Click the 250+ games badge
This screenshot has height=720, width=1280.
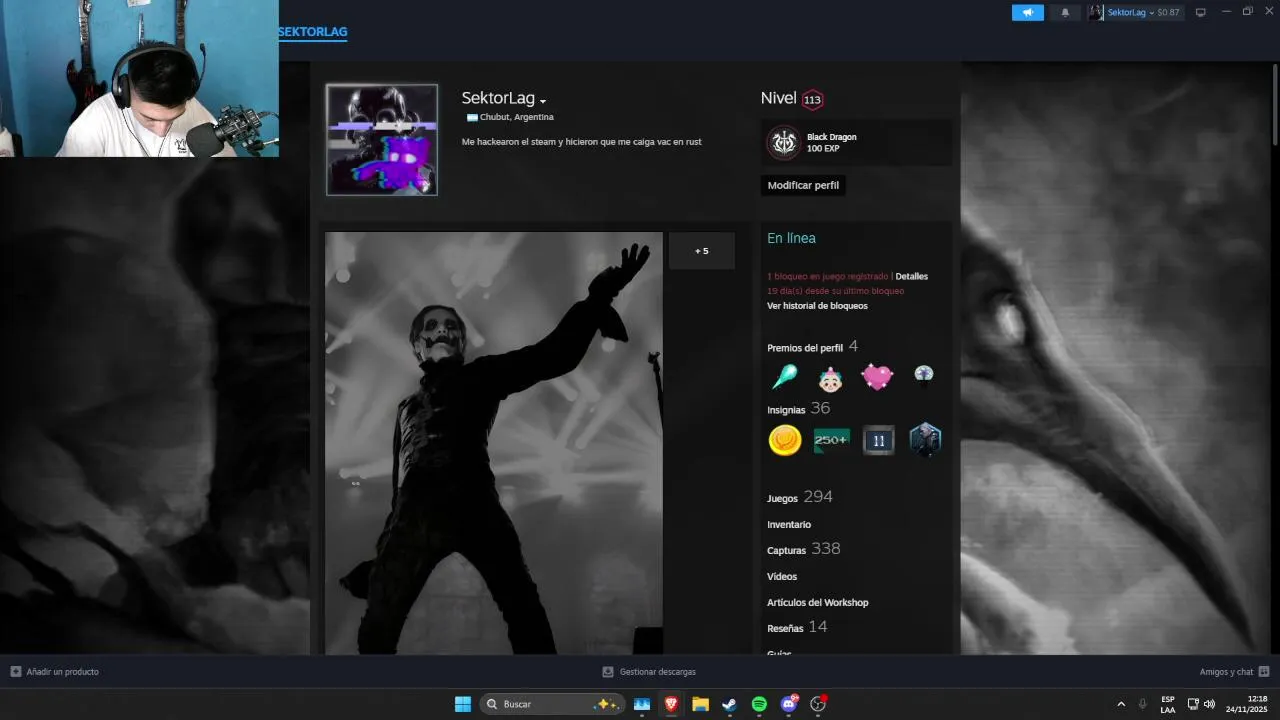click(x=832, y=440)
